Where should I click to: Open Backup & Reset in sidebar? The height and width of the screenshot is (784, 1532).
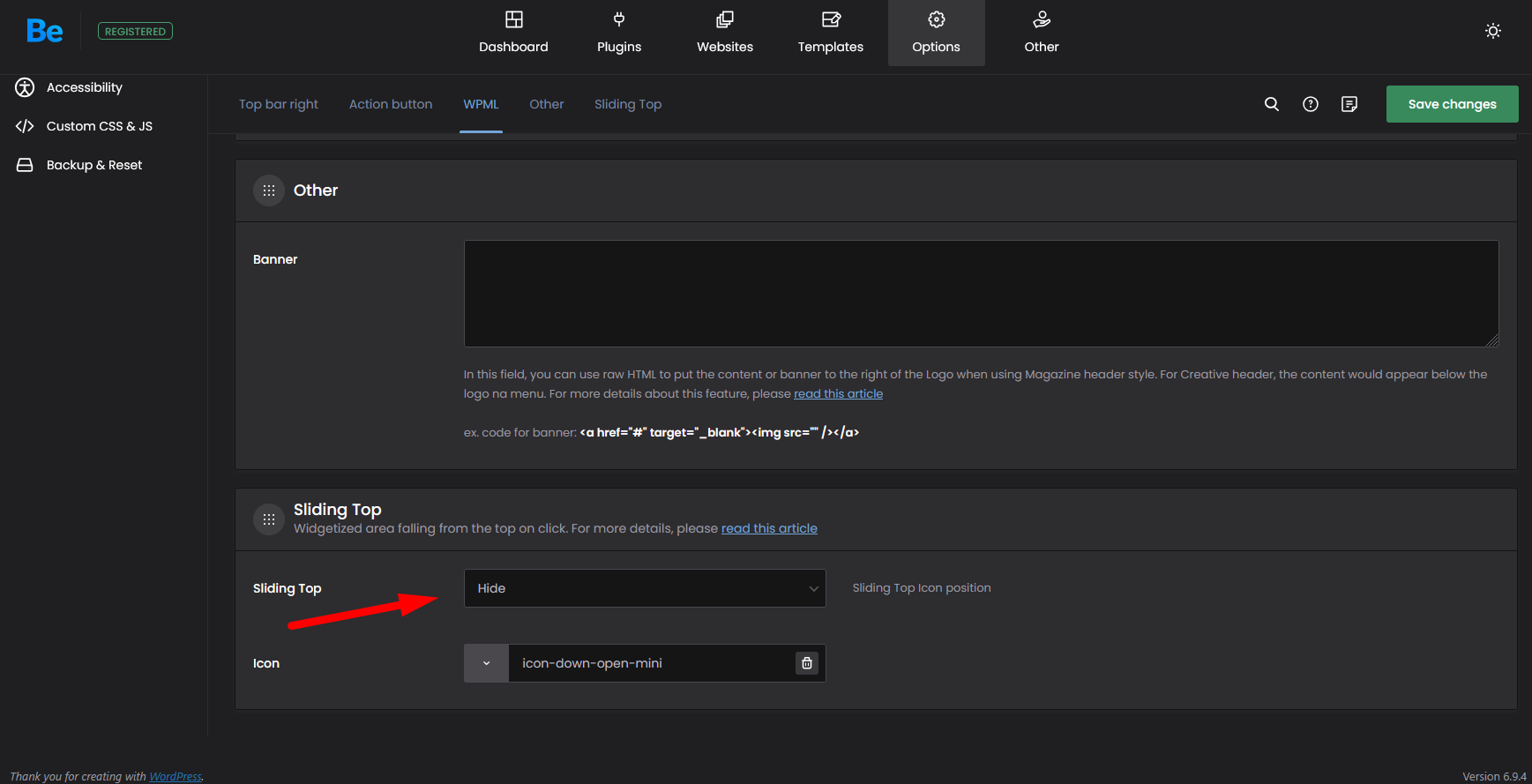[x=93, y=165]
